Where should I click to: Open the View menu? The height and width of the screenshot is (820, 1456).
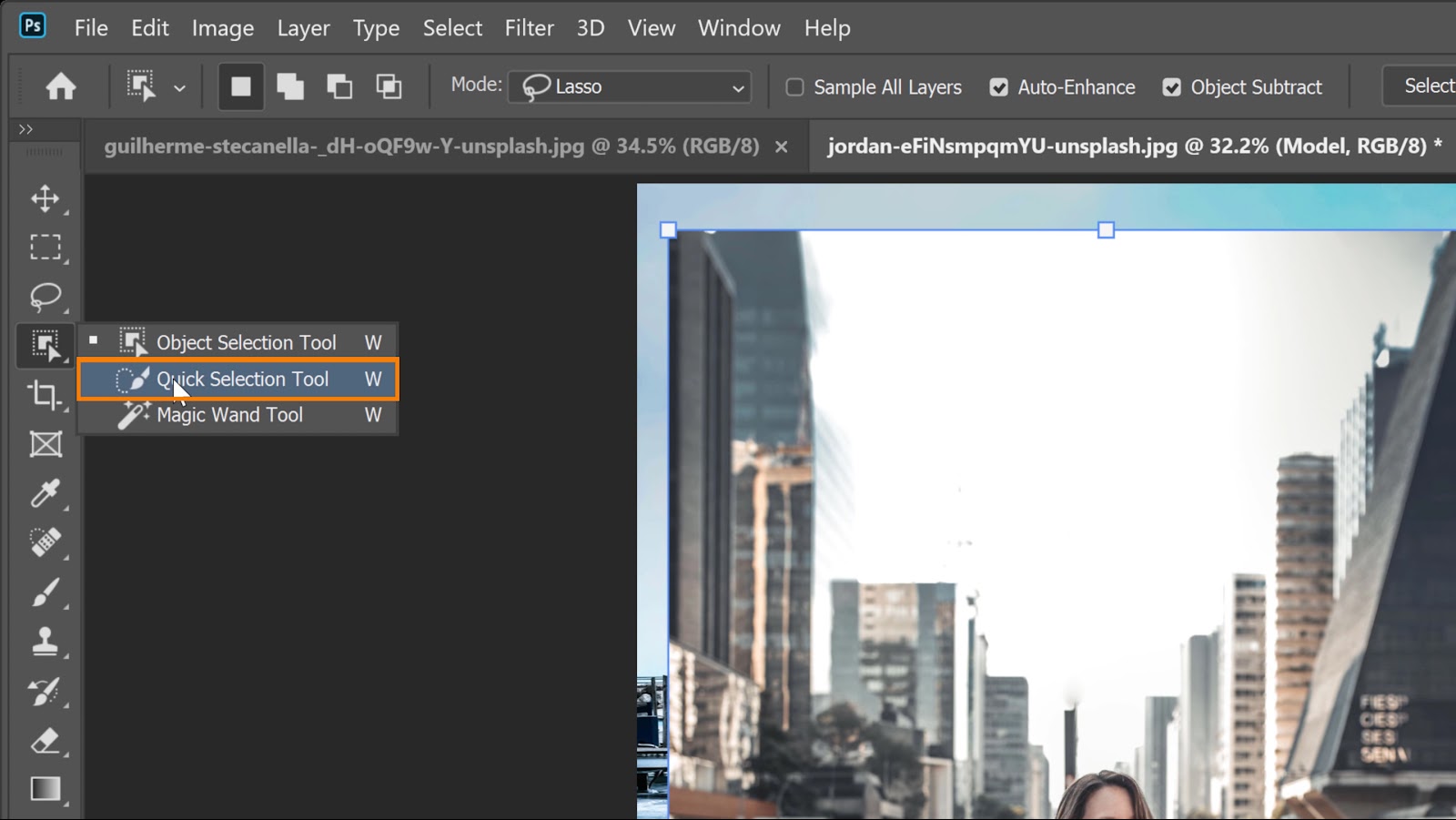[652, 28]
